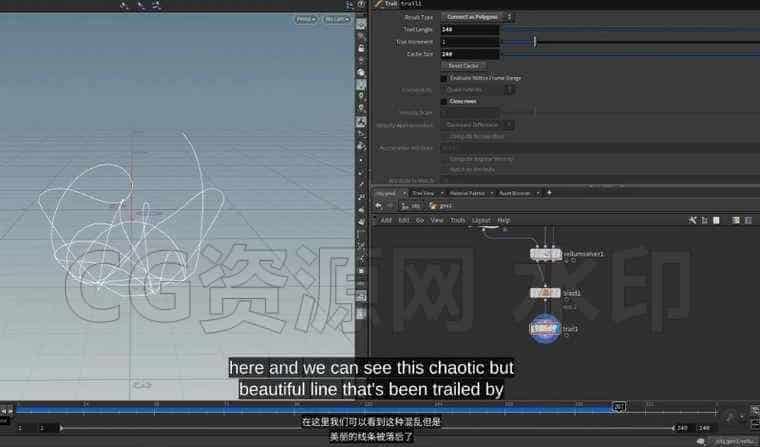Screen dimensions: 760x447
Task: Add a new pane tab with plus
Action: (x=549, y=192)
